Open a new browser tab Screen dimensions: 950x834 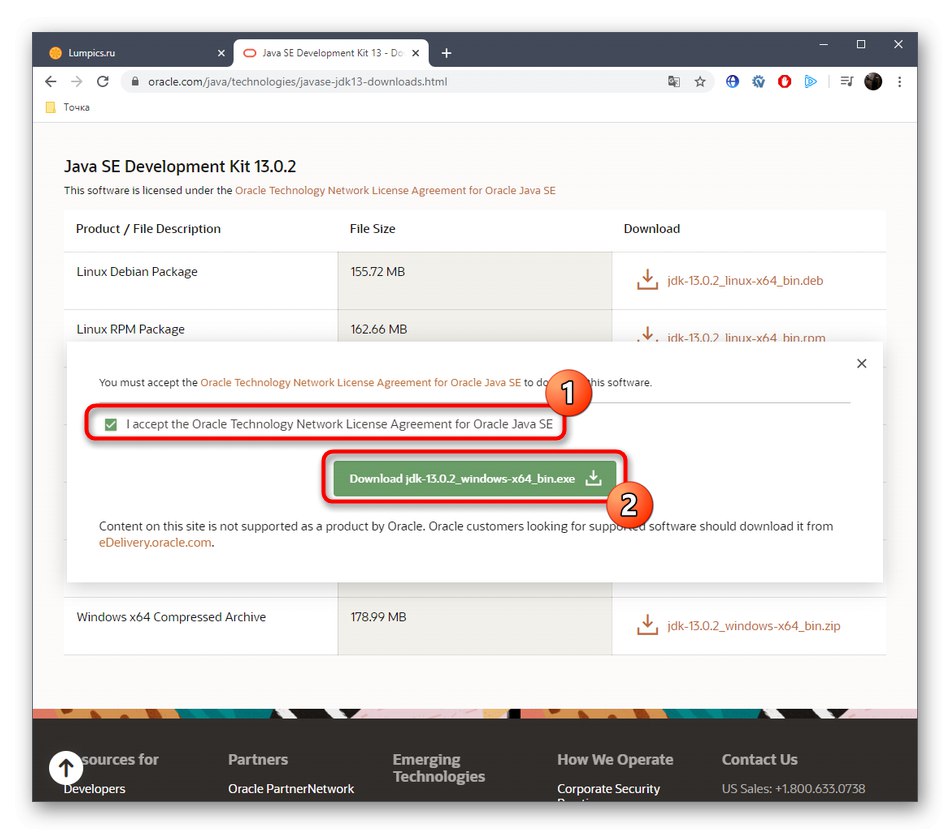coord(447,53)
